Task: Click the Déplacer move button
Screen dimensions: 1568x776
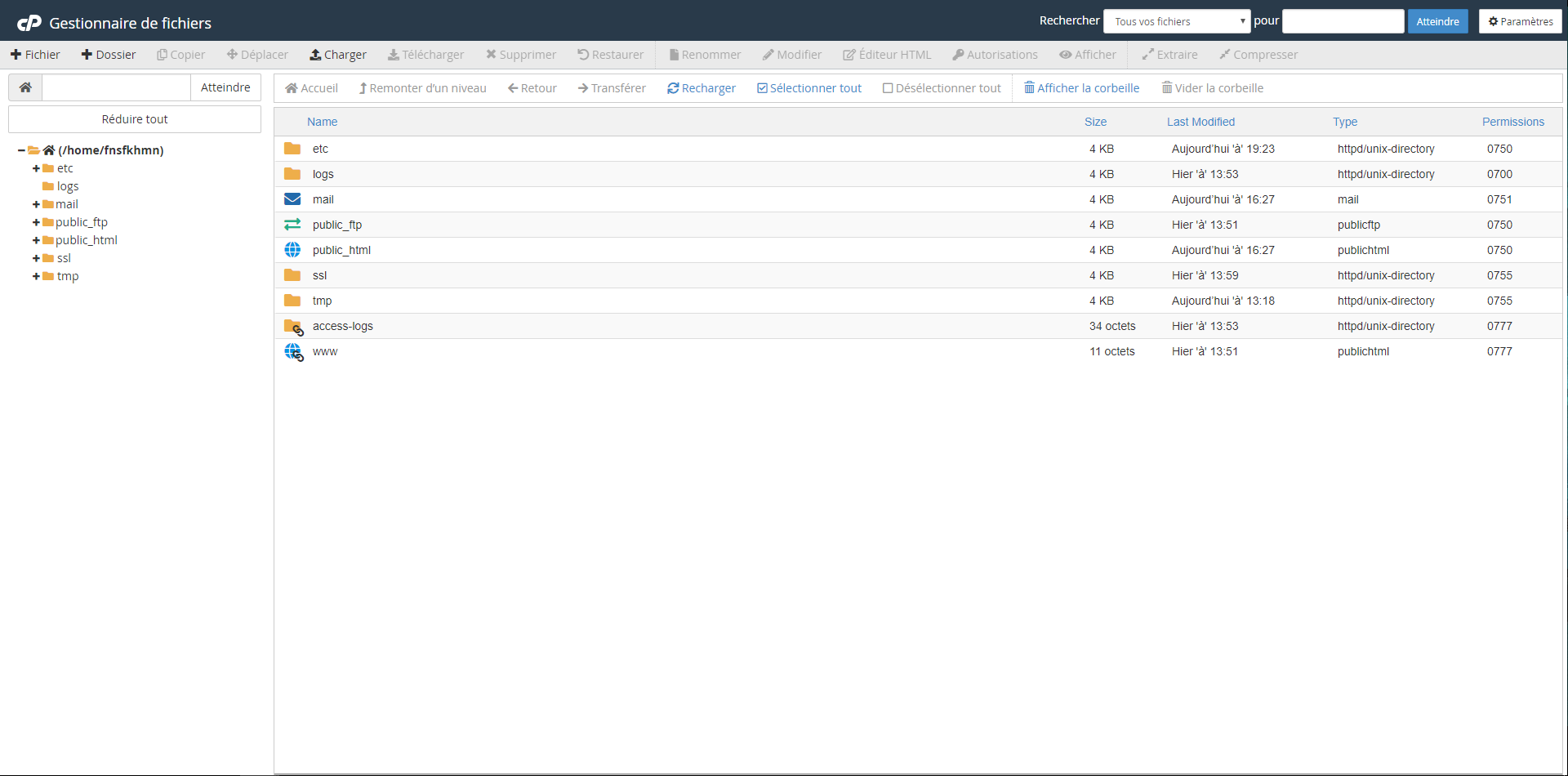Action: click(257, 55)
